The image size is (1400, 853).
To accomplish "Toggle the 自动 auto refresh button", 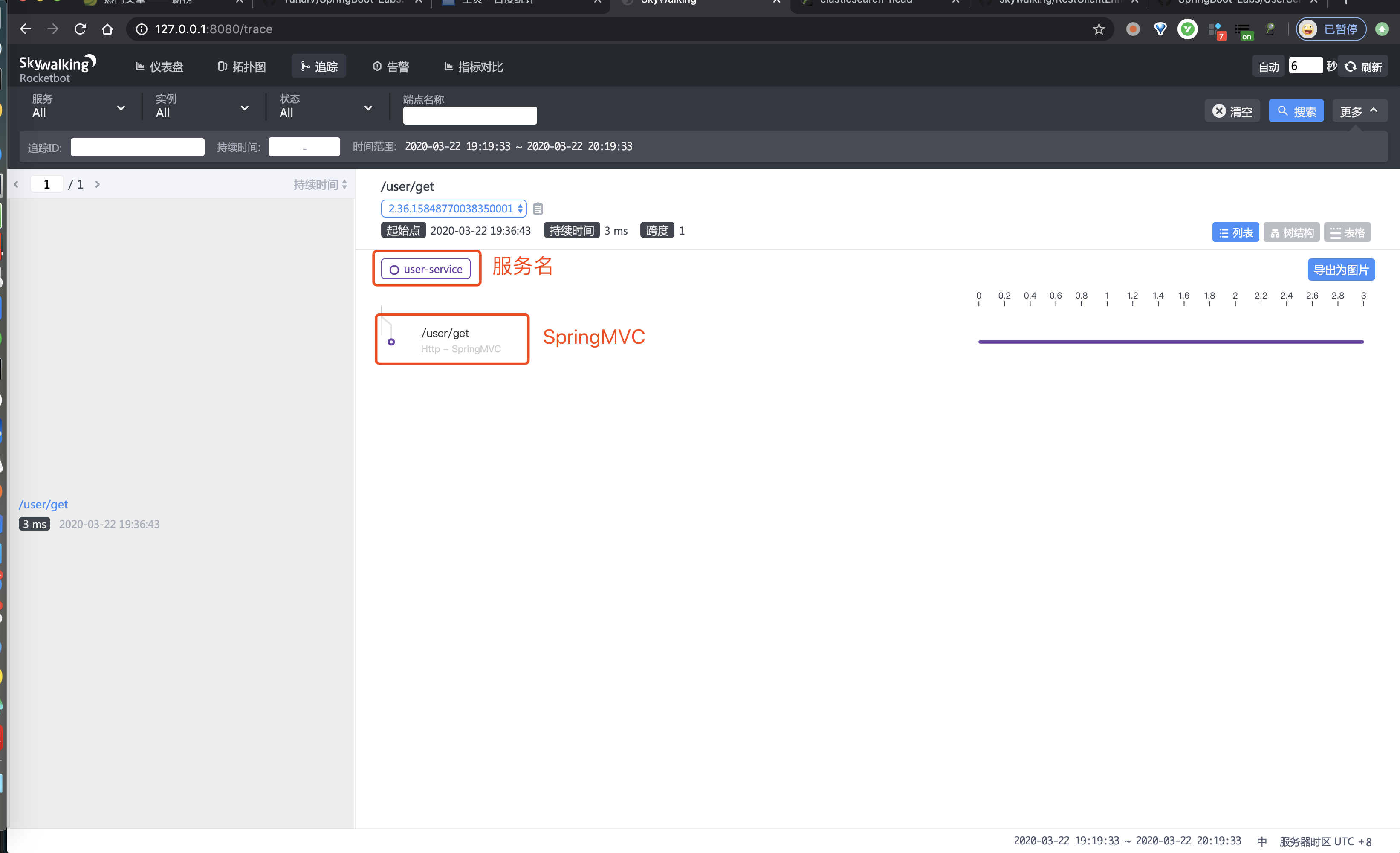I will pos(1268,67).
